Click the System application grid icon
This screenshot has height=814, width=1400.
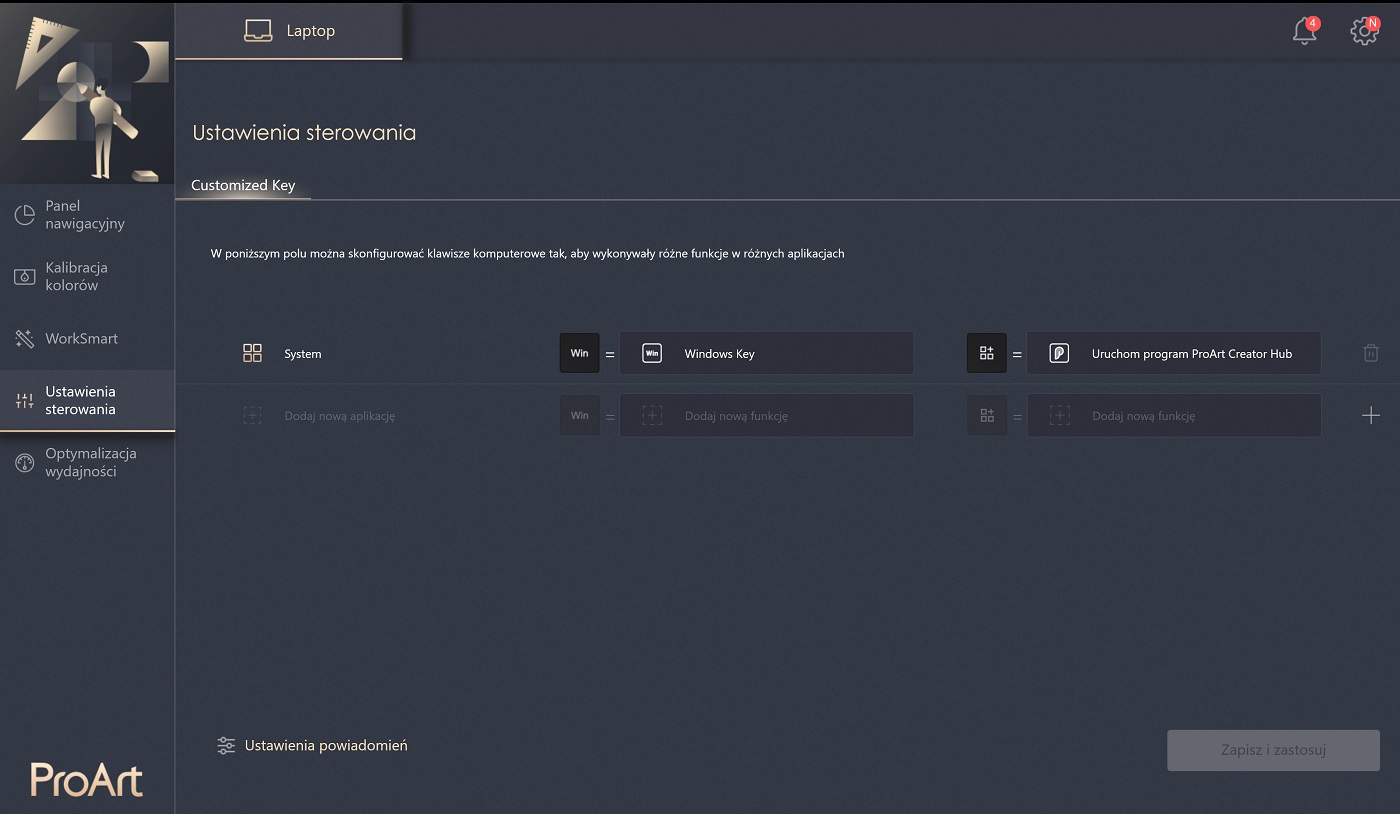(x=252, y=353)
